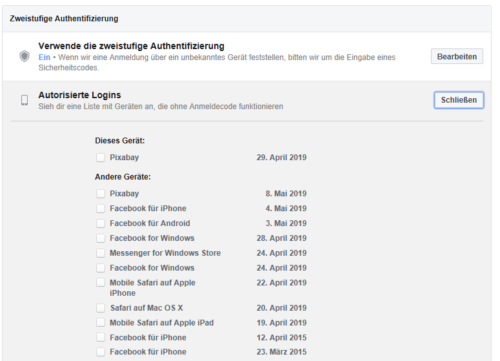Select Facebook für iPhone dated 12. April 2015

pos(100,337)
